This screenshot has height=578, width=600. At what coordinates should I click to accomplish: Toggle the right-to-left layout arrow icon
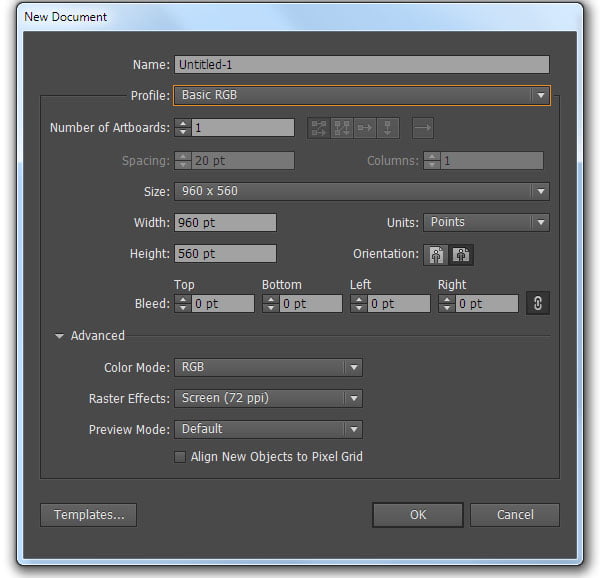423,128
